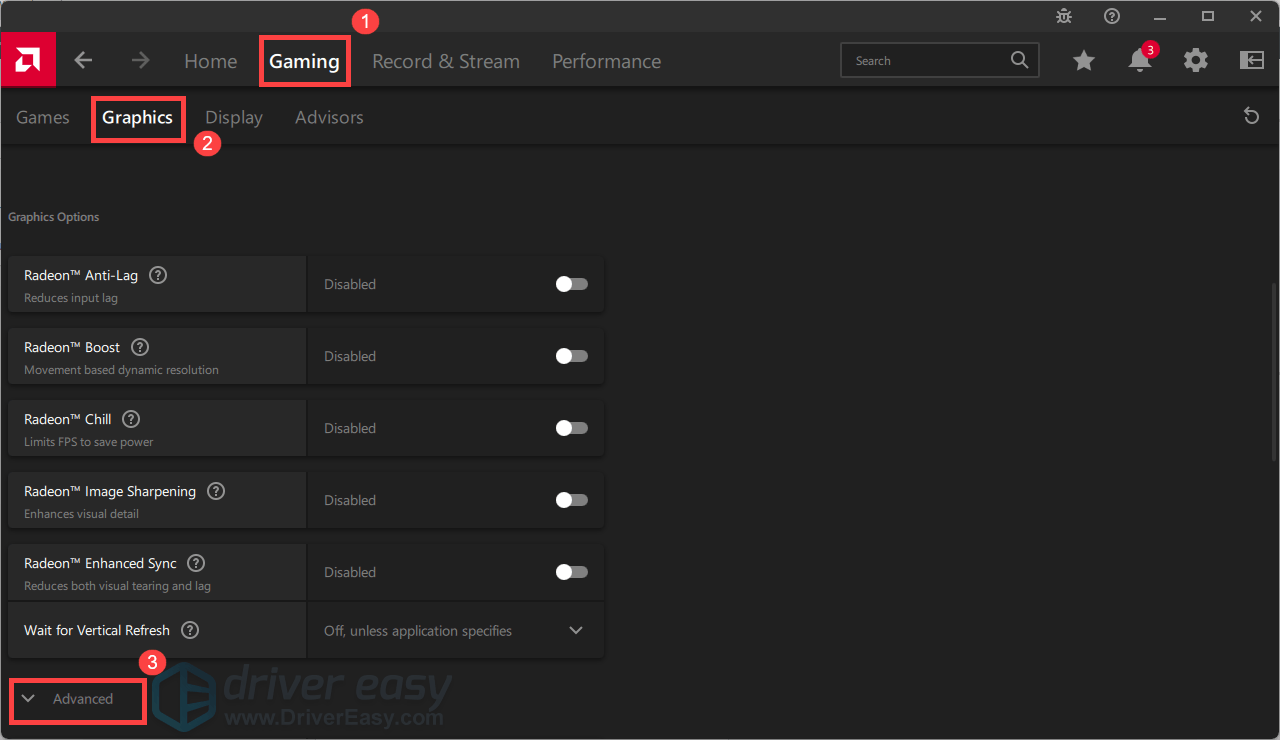Click the Search input field
This screenshot has width=1280, height=740.
pyautogui.click(x=940, y=60)
